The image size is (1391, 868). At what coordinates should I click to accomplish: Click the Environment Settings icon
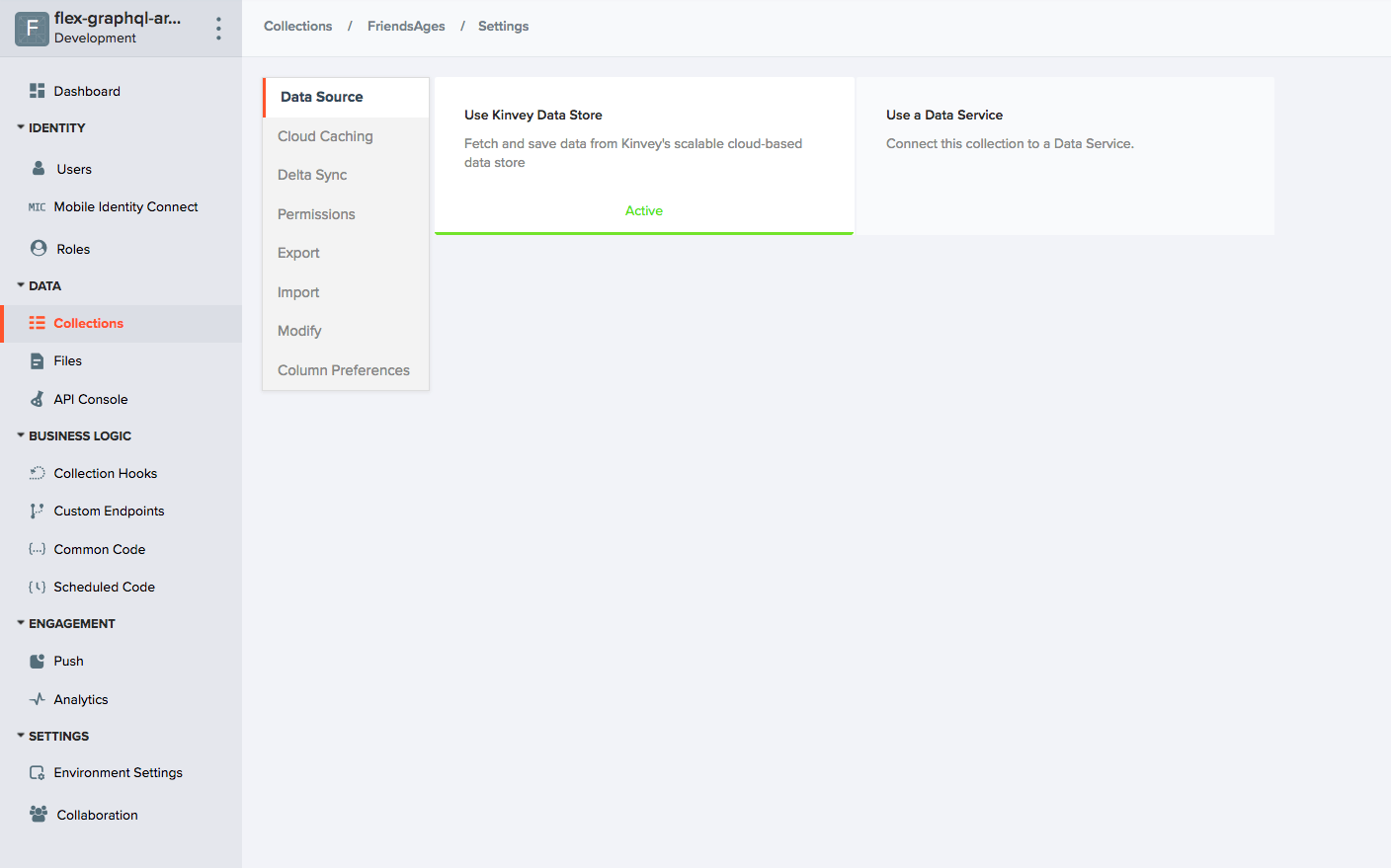38,773
